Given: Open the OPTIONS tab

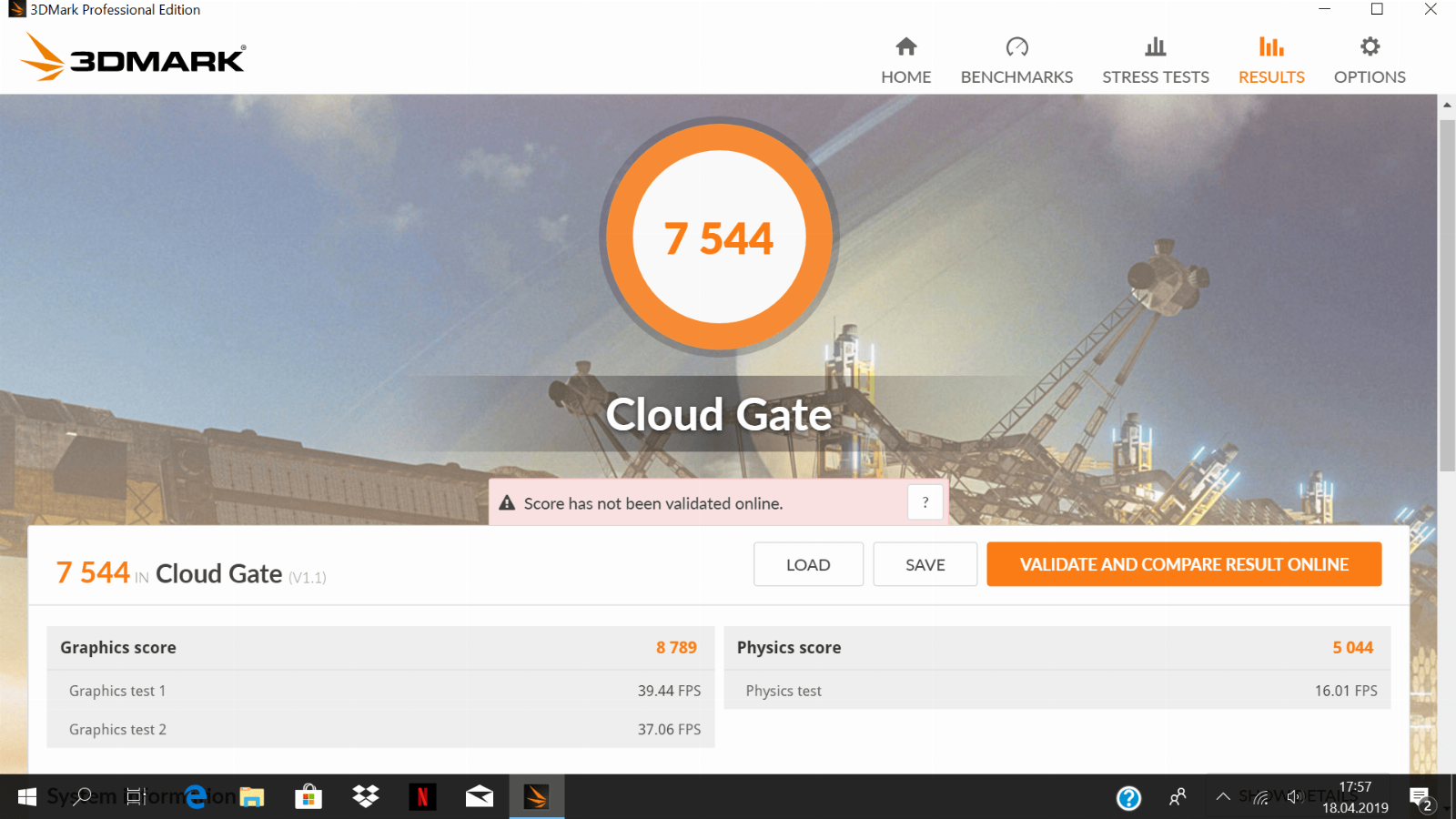Looking at the screenshot, I should 1370,61.
